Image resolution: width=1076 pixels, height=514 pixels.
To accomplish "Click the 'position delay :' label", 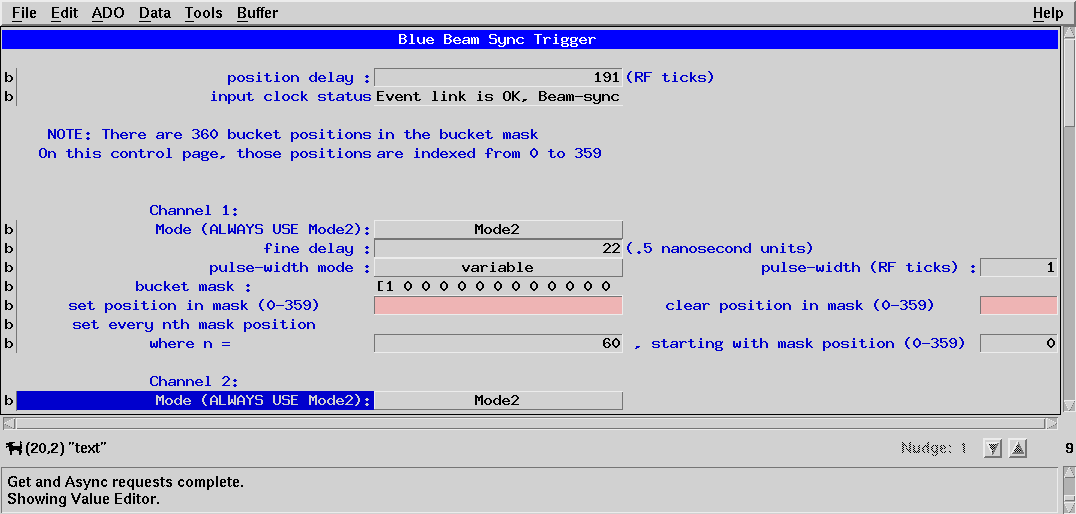I will click(x=299, y=78).
